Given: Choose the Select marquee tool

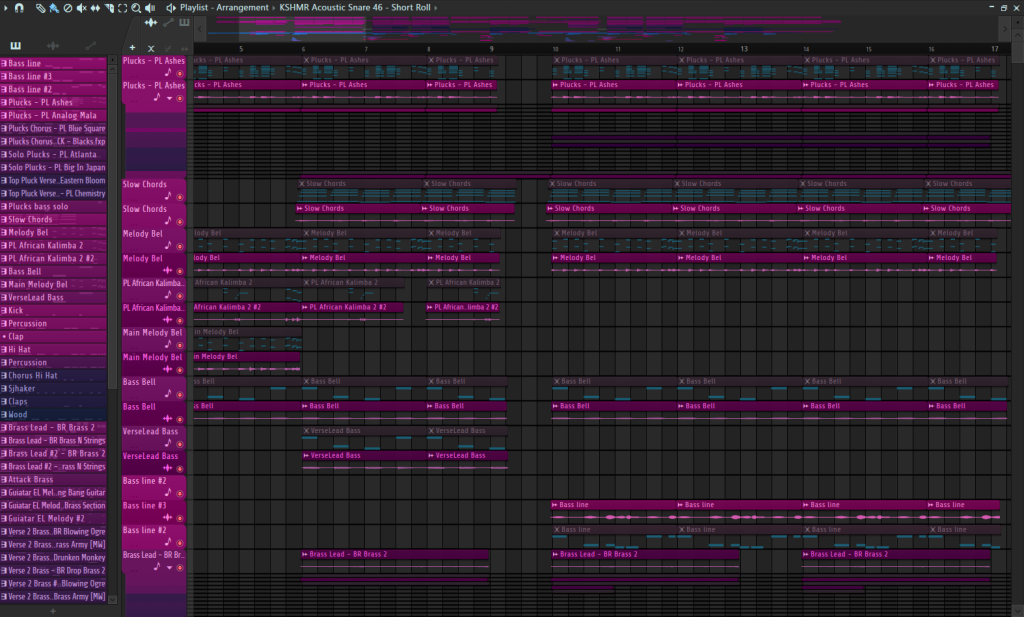Looking at the screenshot, I should point(122,8).
